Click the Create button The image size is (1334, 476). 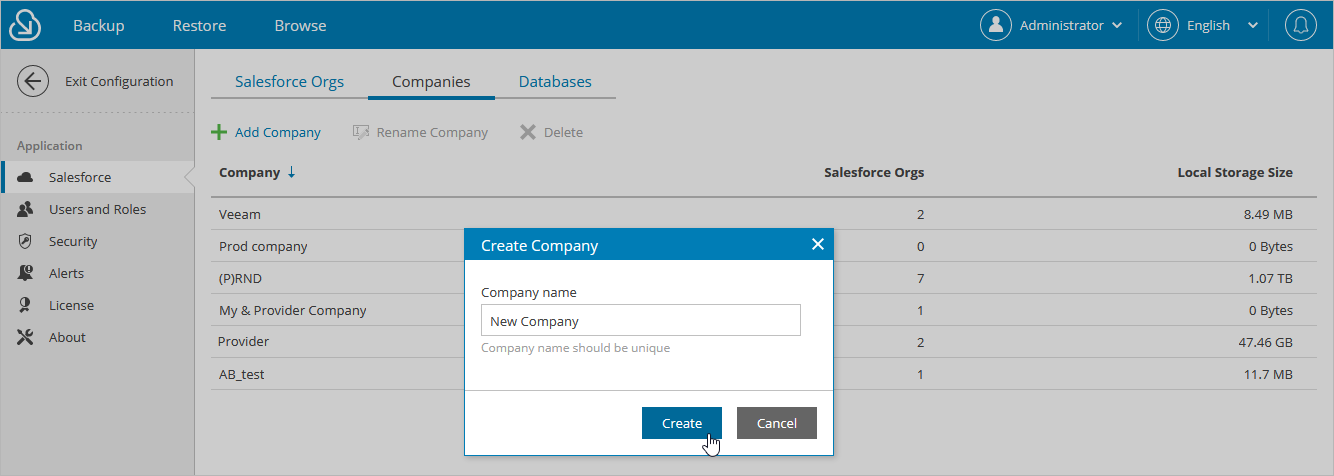click(x=682, y=423)
